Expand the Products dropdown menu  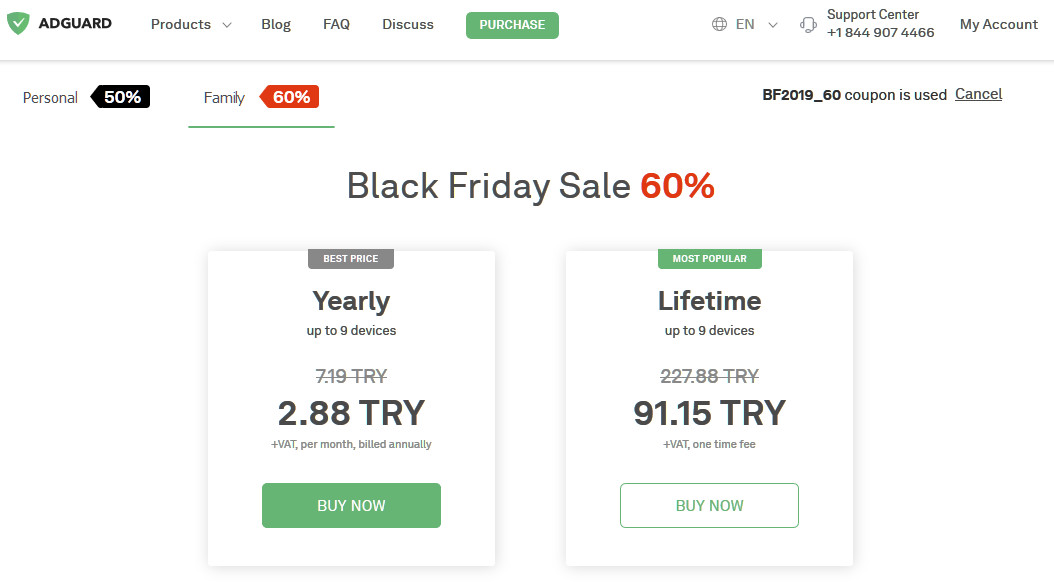[190, 24]
